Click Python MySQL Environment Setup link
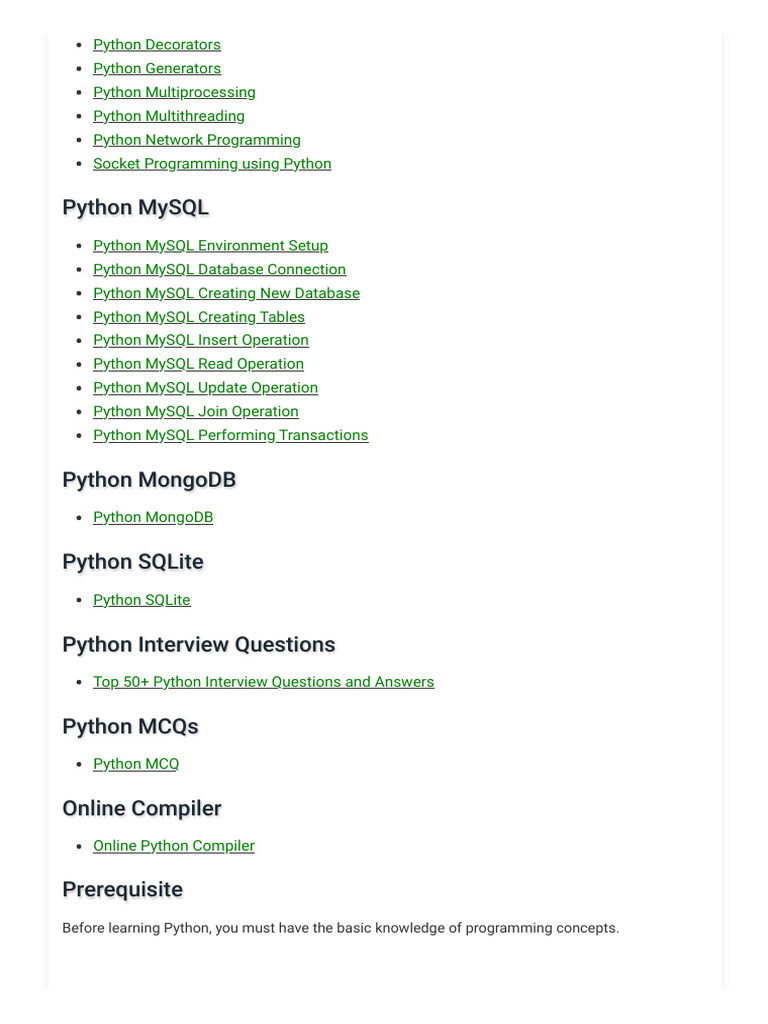The width and height of the screenshot is (768, 1024). 210,246
